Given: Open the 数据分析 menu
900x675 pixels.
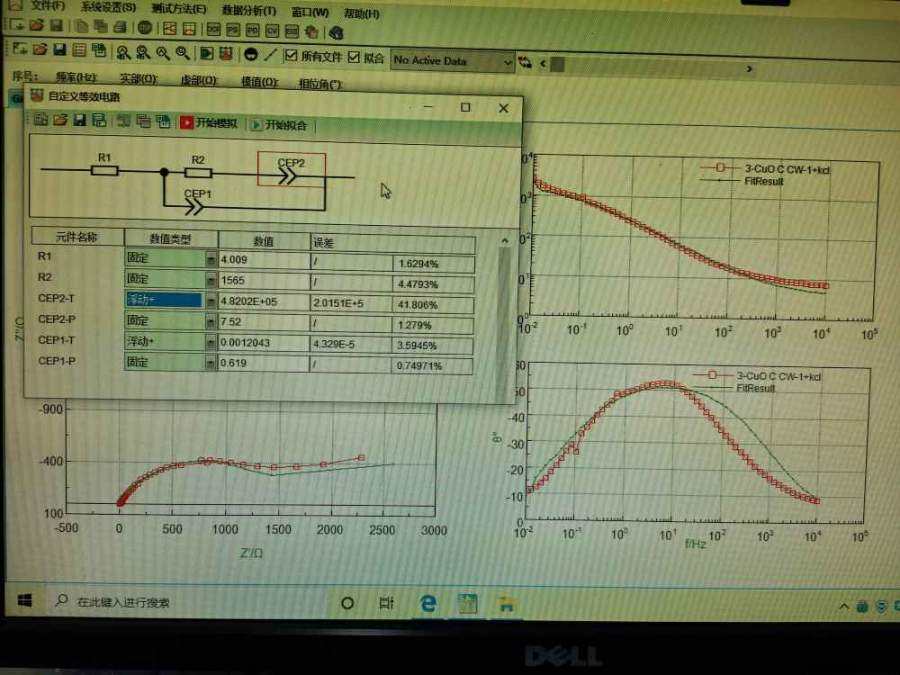Looking at the screenshot, I should pyautogui.click(x=246, y=11).
